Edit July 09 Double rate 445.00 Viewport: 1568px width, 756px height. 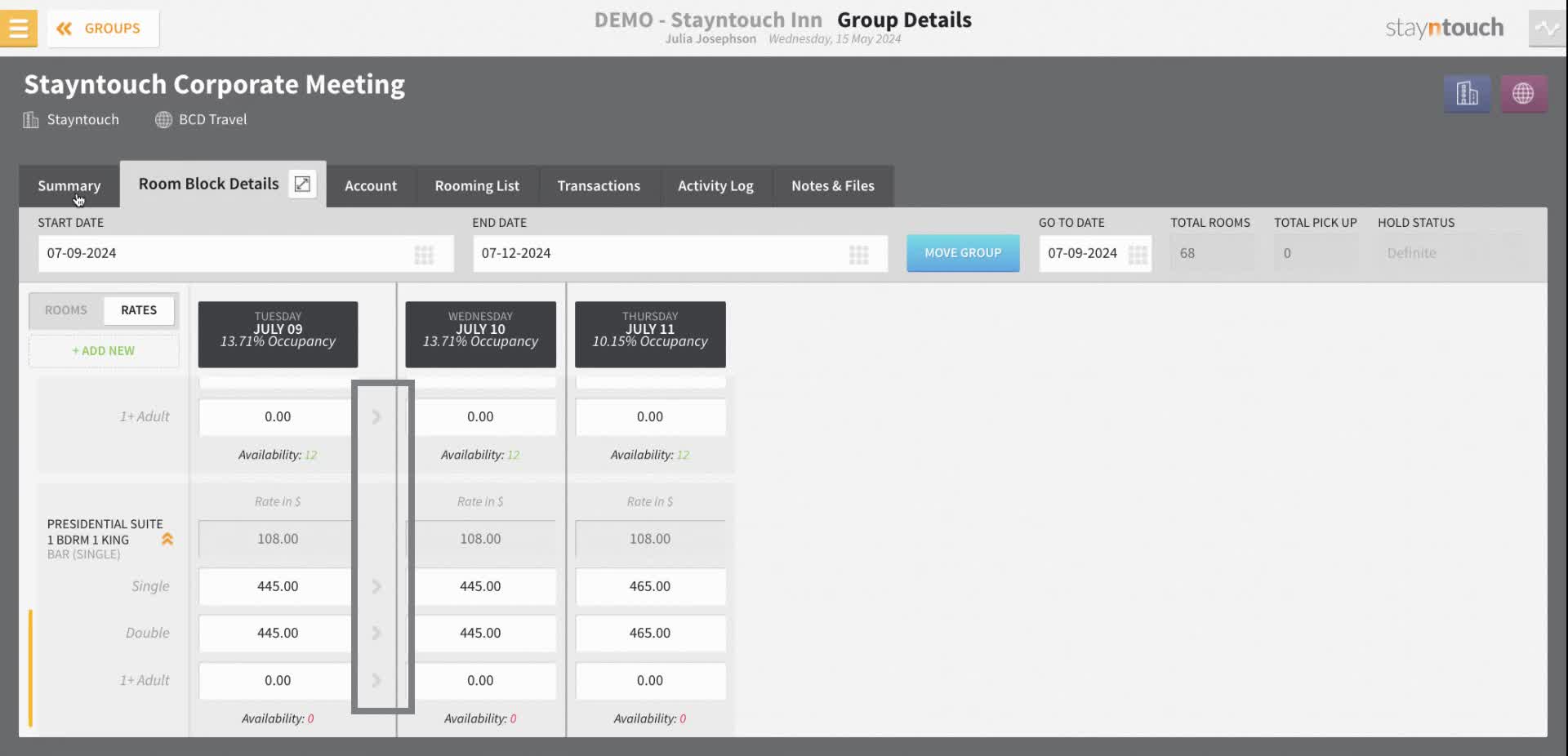(x=278, y=633)
